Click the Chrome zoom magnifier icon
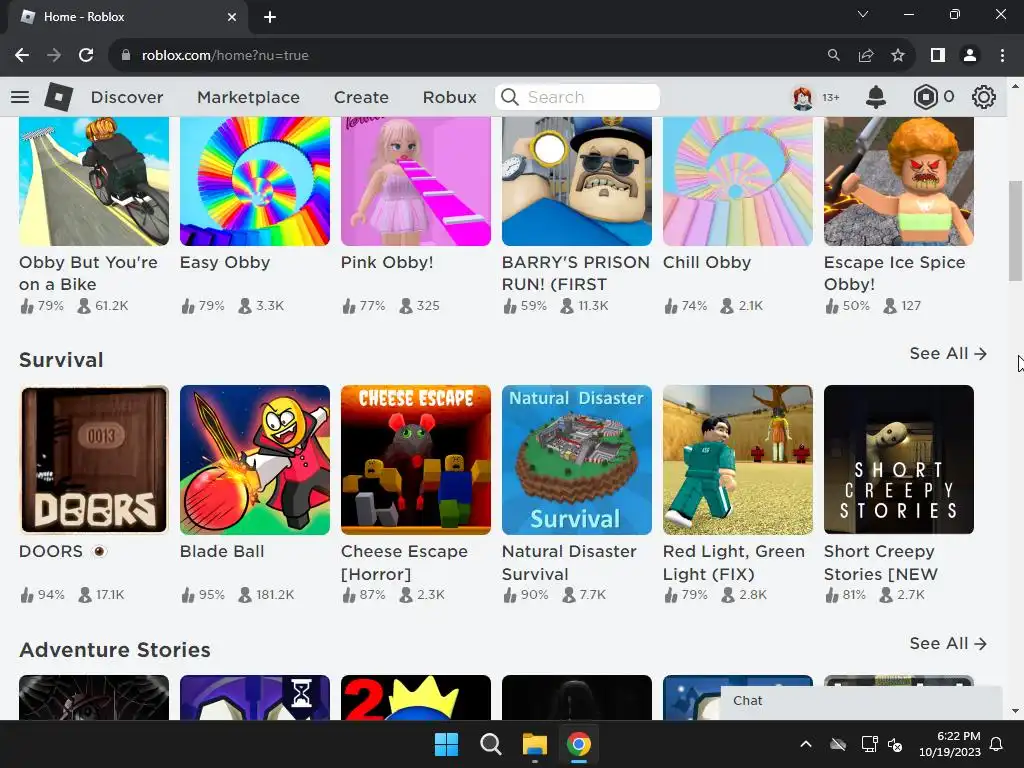Screen dimensions: 1024x768 coord(833,56)
